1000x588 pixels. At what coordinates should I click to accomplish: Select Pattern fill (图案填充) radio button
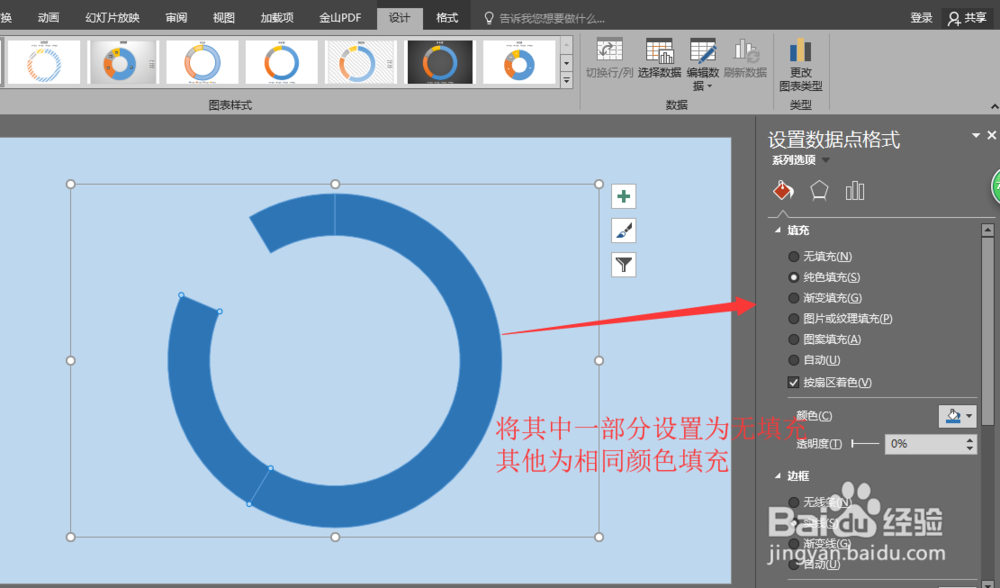click(x=793, y=339)
